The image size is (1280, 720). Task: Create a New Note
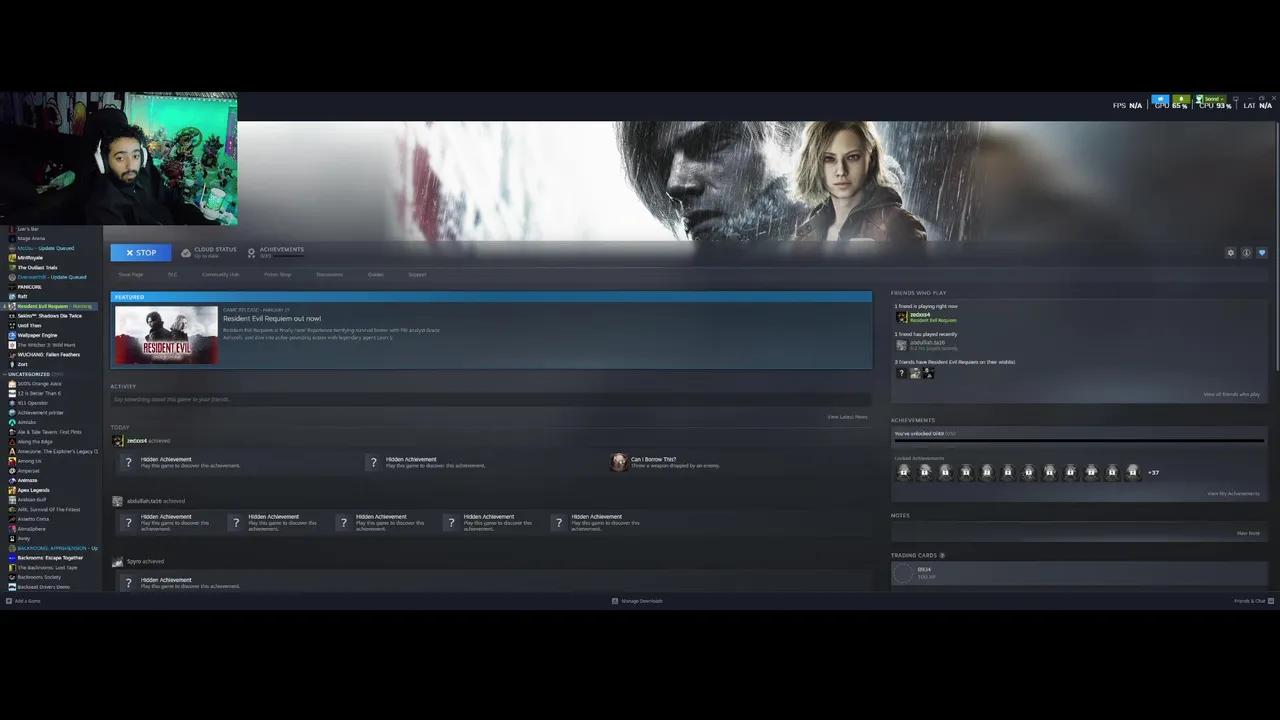coord(1248,533)
